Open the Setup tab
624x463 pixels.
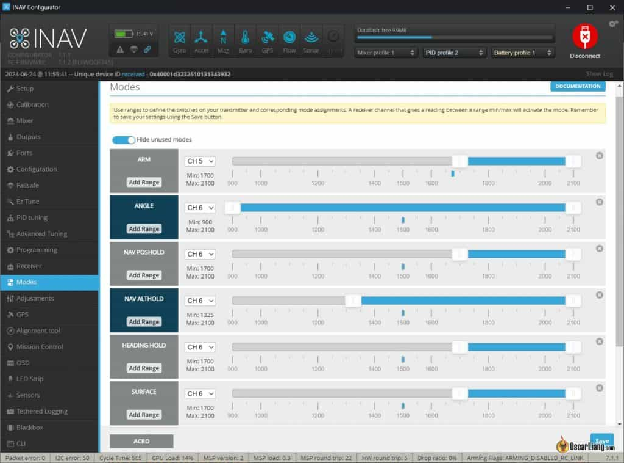49,89
